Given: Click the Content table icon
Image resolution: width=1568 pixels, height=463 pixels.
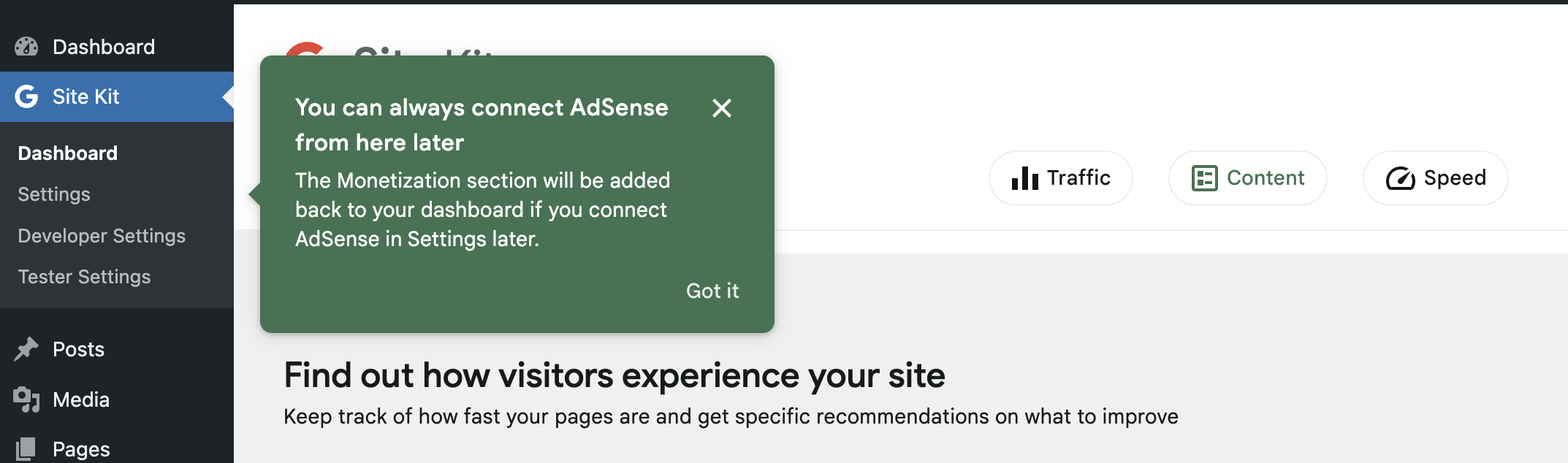Looking at the screenshot, I should pyautogui.click(x=1206, y=177).
